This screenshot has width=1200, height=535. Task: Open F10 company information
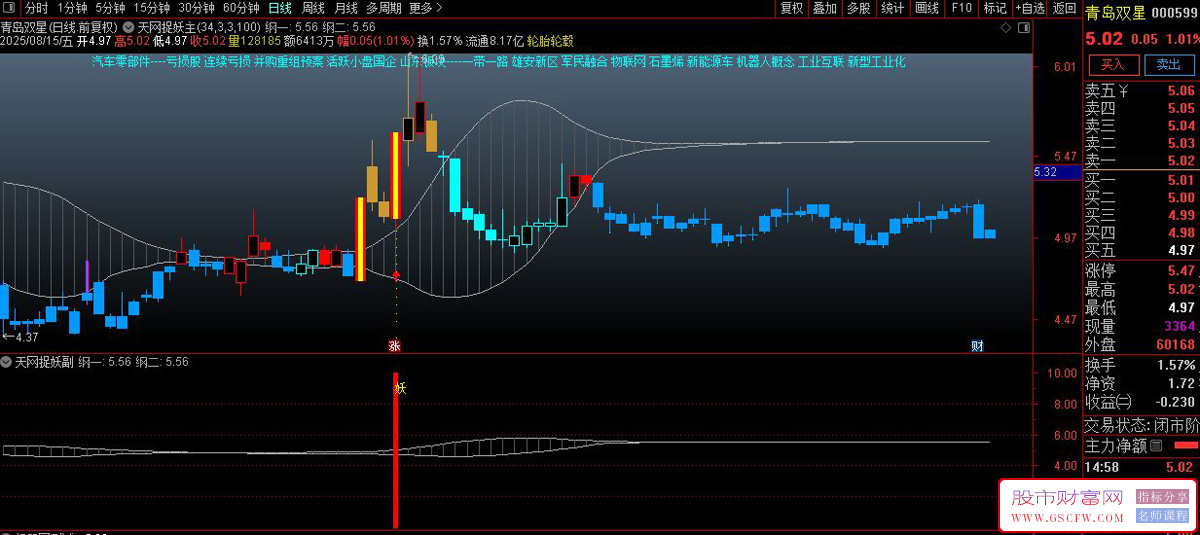(x=961, y=8)
